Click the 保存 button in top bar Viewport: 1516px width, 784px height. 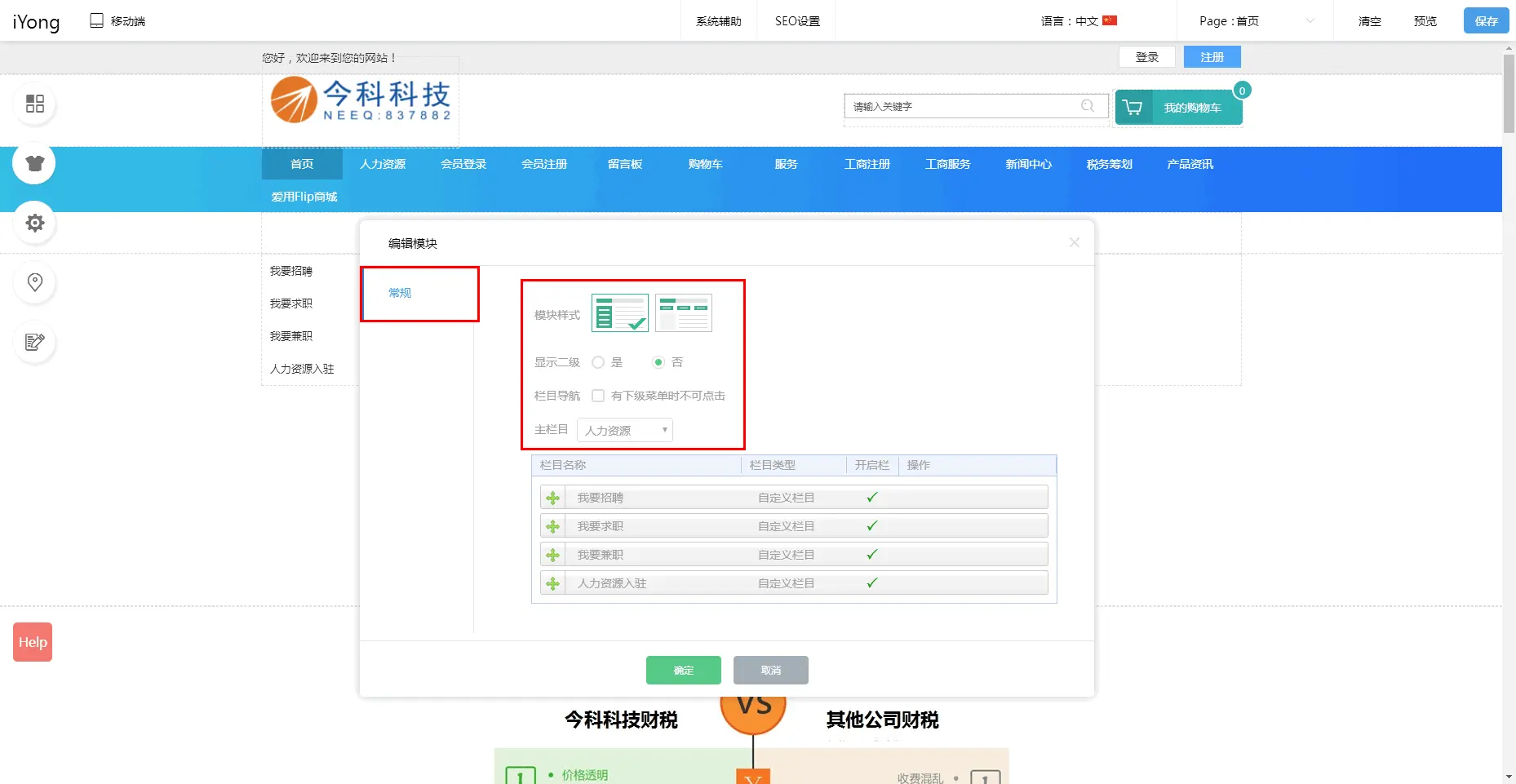tap(1486, 21)
